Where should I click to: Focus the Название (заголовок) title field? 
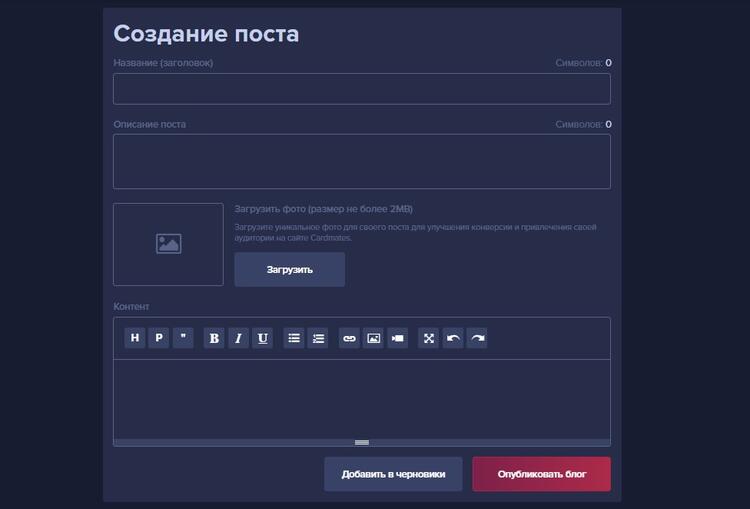click(x=361, y=89)
